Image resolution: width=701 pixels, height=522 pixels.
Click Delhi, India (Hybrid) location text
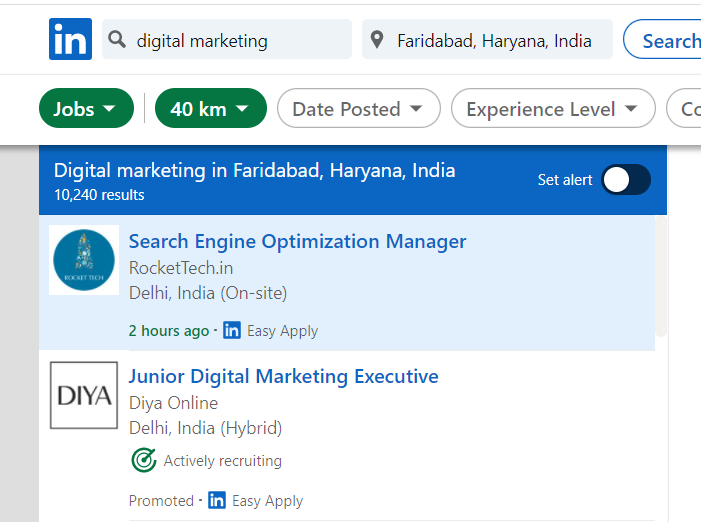click(x=205, y=428)
